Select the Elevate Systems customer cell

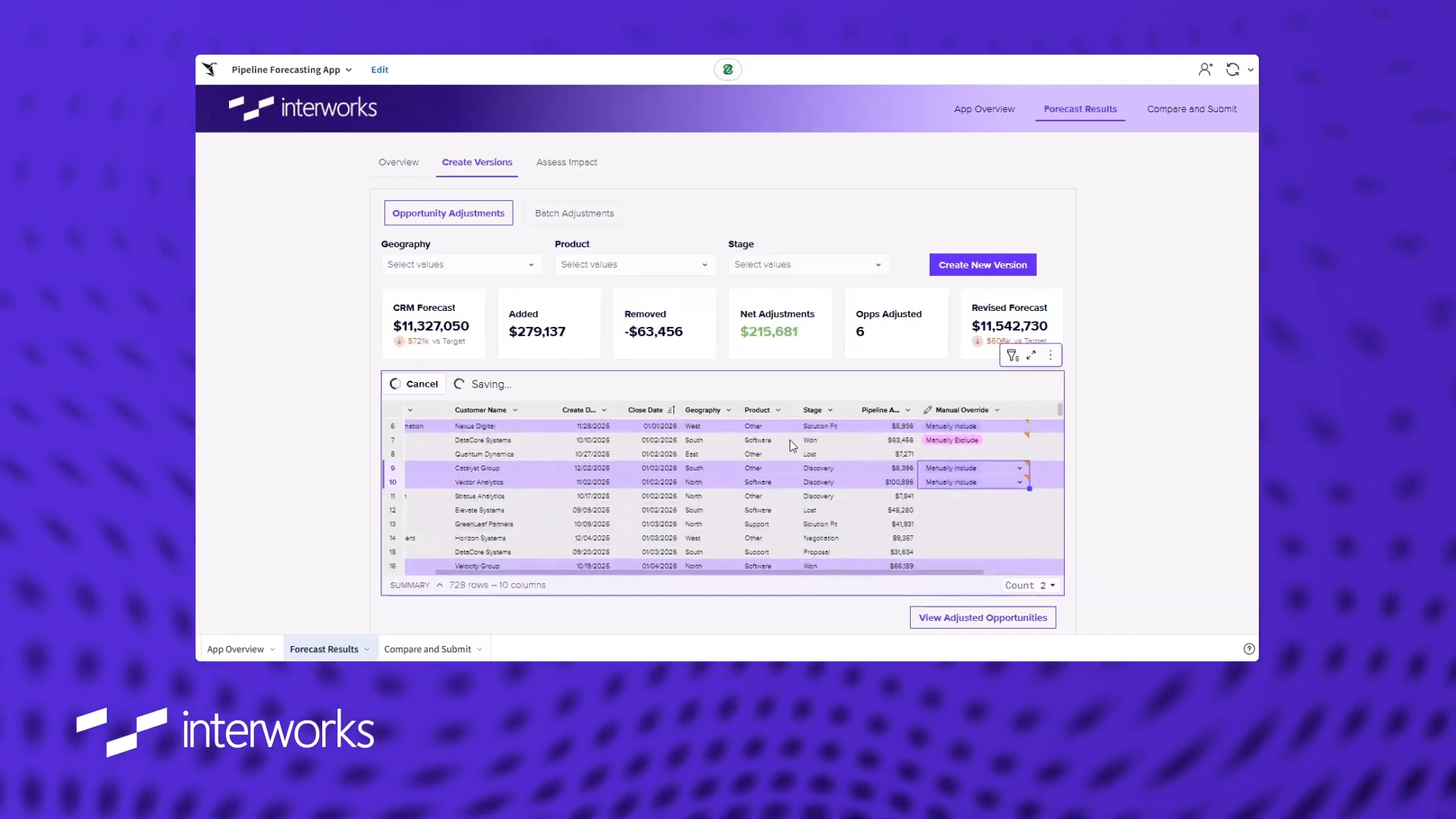click(479, 511)
